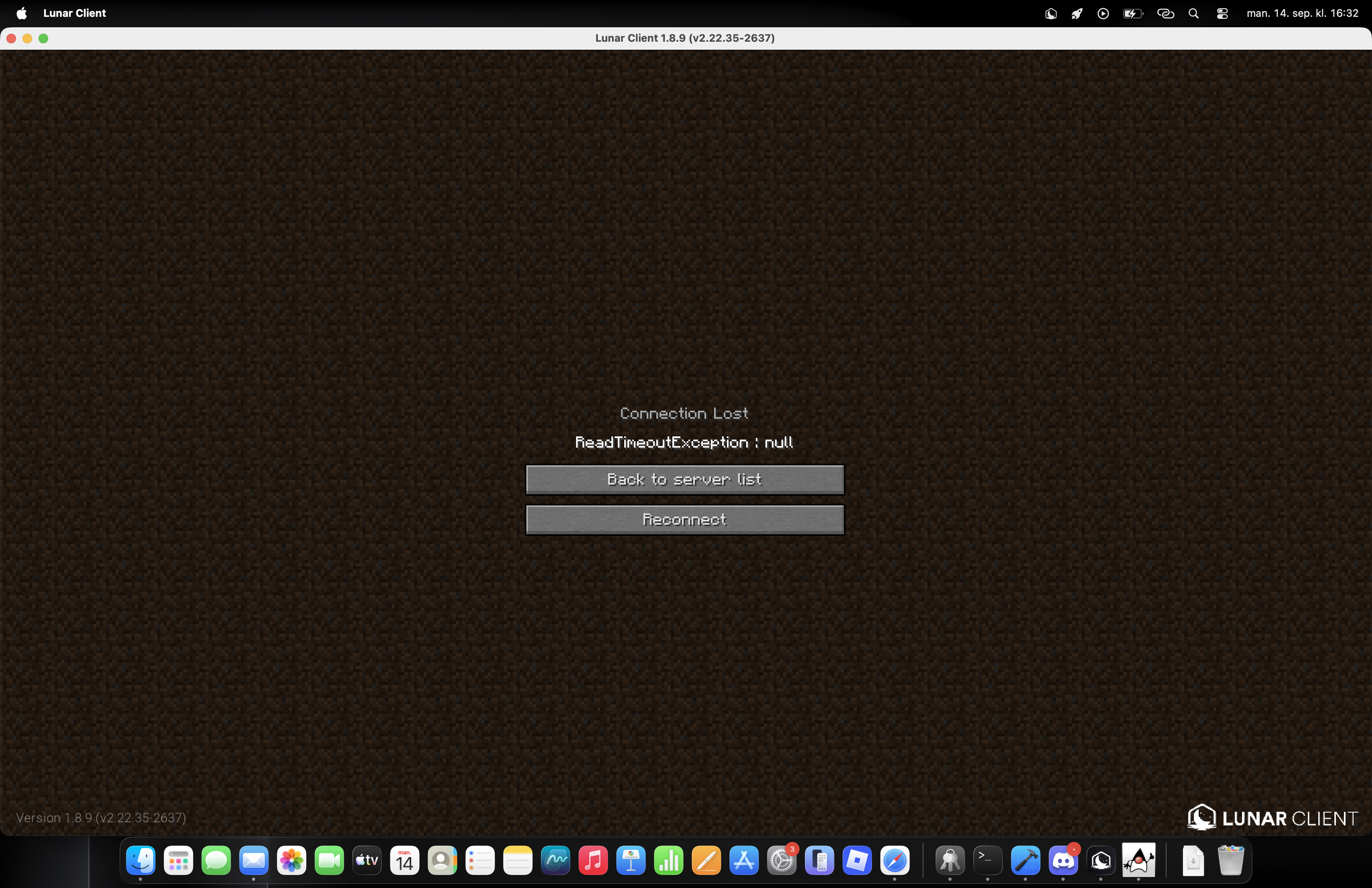Click the Java Duke icon in Dock
1372x888 pixels.
pyautogui.click(x=1139, y=860)
